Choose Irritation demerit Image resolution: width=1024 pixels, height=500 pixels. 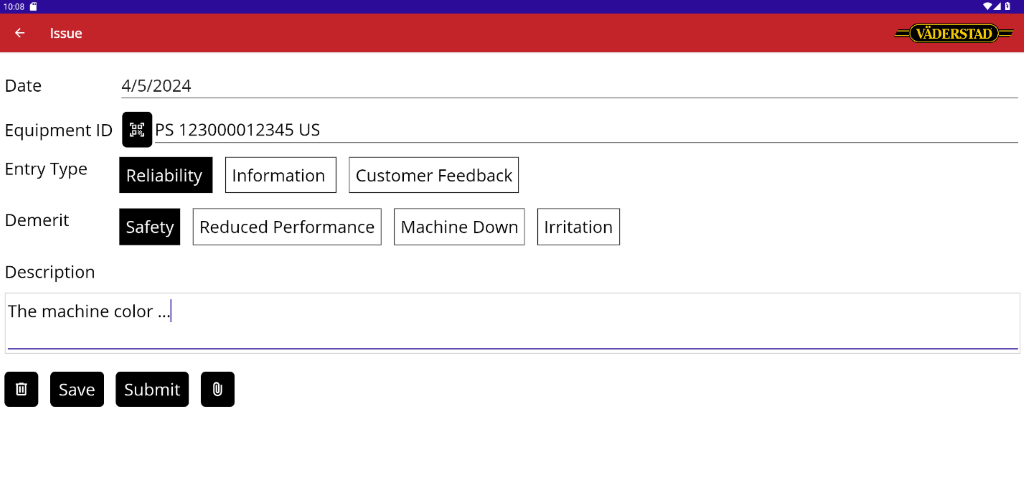[579, 227]
